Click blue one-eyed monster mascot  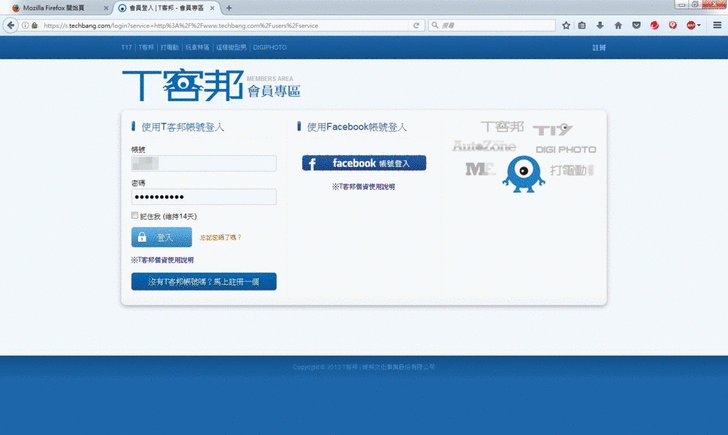coord(524,174)
